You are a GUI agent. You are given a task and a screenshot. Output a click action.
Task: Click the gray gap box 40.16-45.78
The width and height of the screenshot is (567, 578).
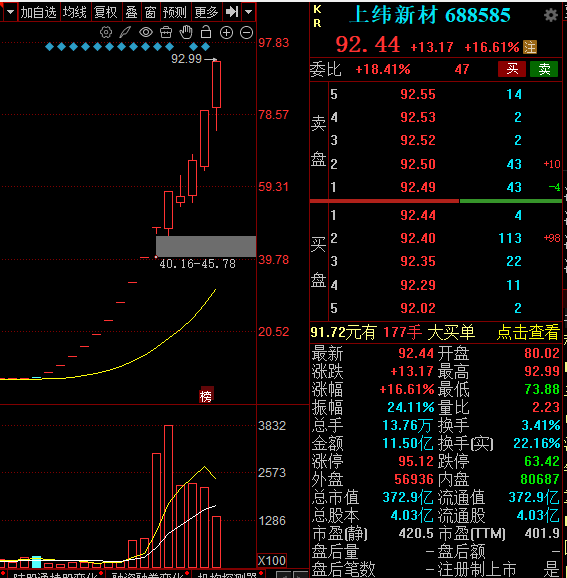tap(206, 246)
